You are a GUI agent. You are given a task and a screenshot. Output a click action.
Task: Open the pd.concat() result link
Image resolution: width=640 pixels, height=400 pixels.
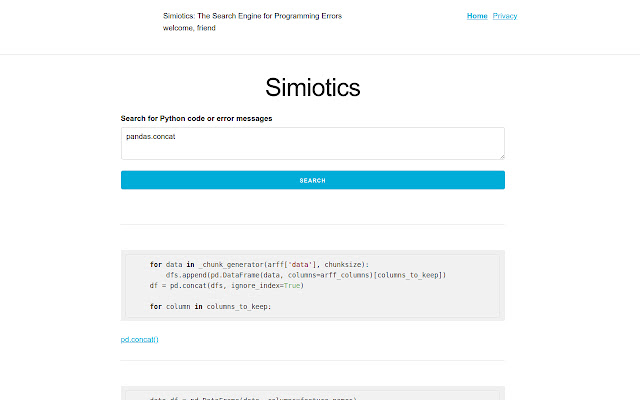pos(139,339)
